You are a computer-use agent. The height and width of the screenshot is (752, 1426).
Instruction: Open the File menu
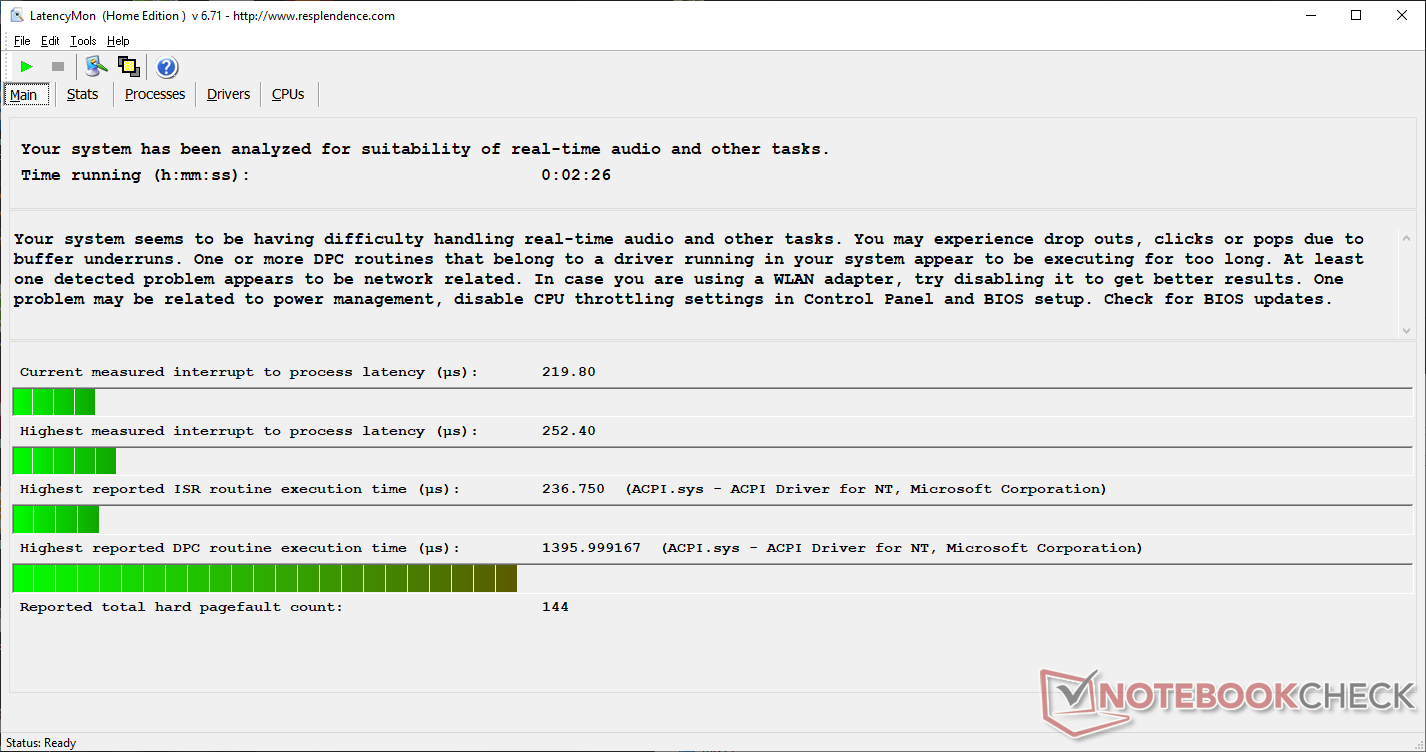coord(22,41)
